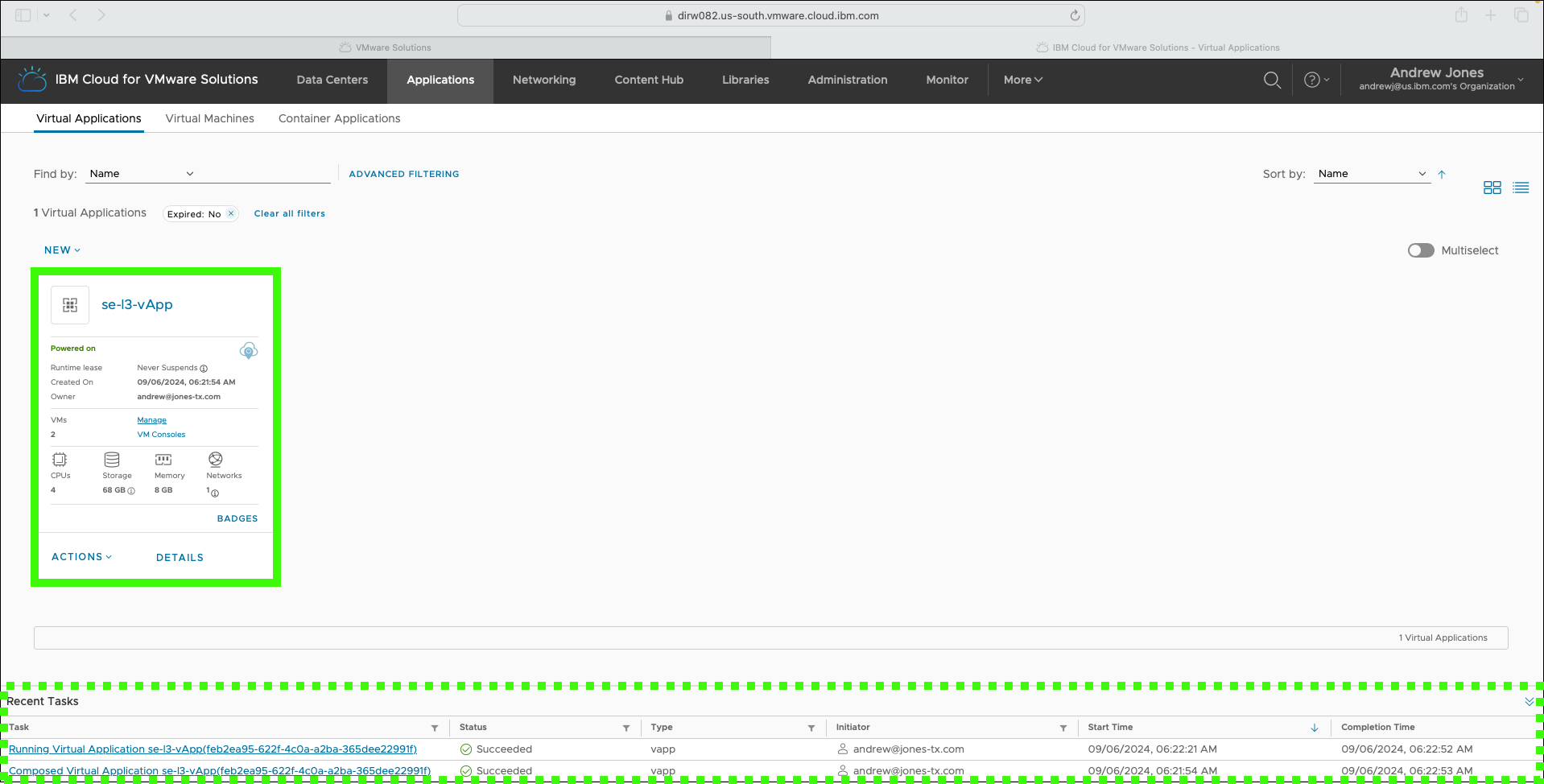The height and width of the screenshot is (784, 1544).
Task: Collapse the Recent Tasks panel
Action: [x=1529, y=702]
